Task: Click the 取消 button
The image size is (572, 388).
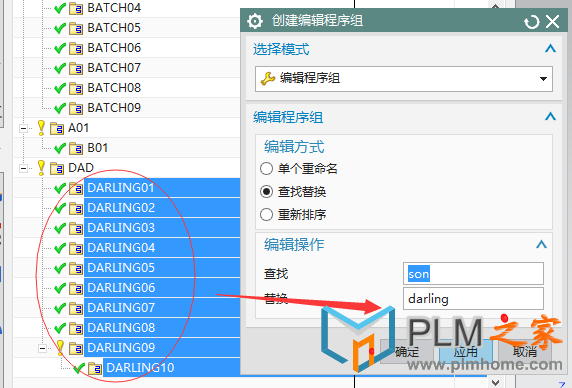Action: point(525,352)
